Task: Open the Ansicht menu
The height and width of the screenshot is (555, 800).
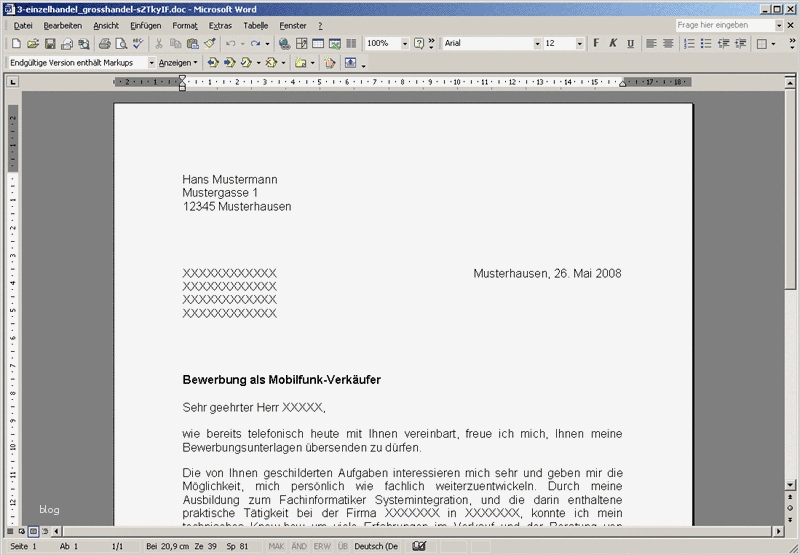Action: (x=106, y=26)
